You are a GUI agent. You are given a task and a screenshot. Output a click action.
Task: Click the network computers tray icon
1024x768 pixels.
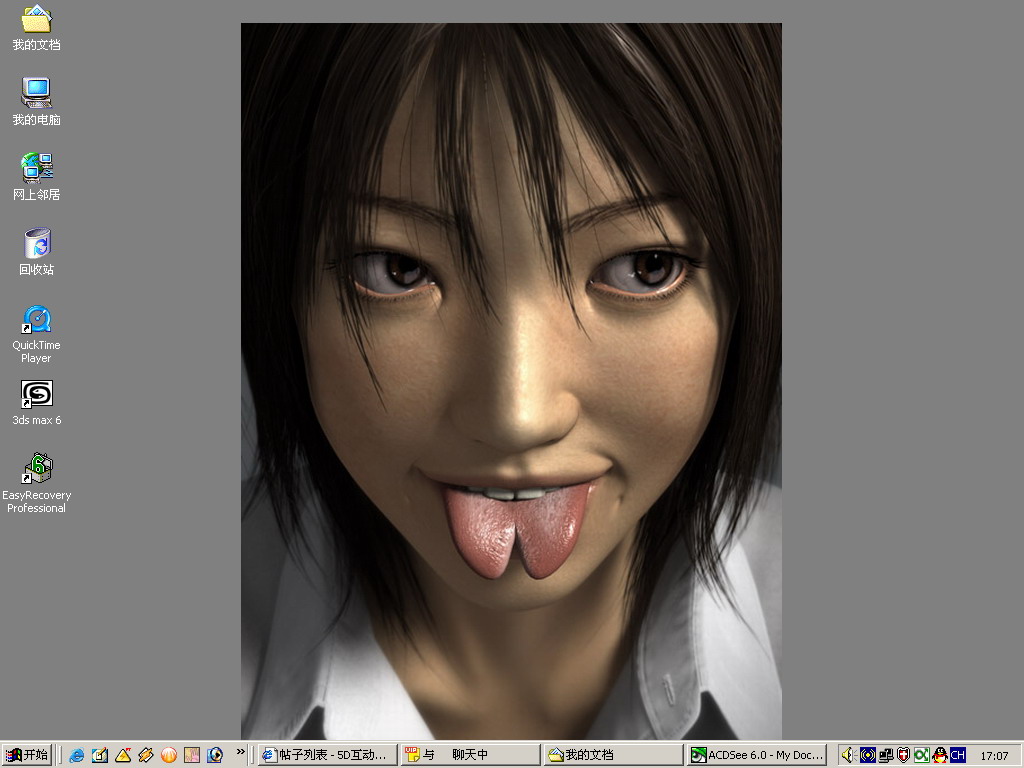pyautogui.click(x=886, y=756)
